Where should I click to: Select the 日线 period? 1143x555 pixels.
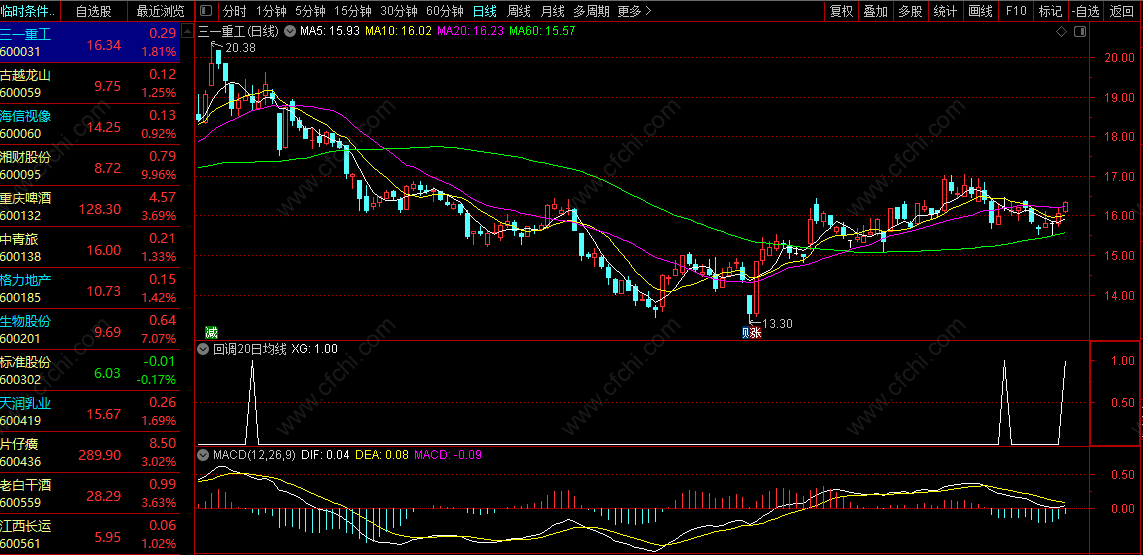click(485, 11)
